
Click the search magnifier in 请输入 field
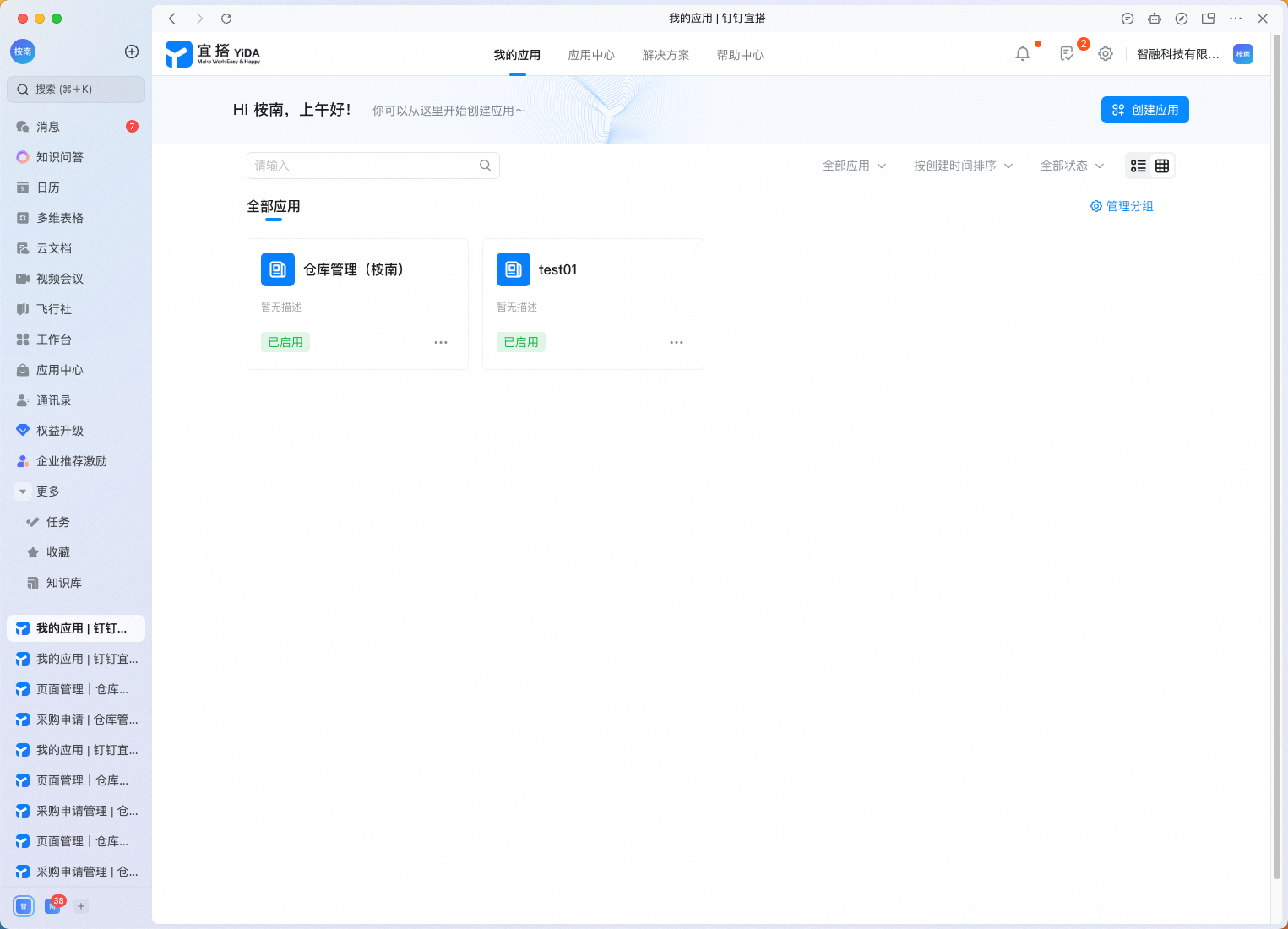pyautogui.click(x=485, y=166)
